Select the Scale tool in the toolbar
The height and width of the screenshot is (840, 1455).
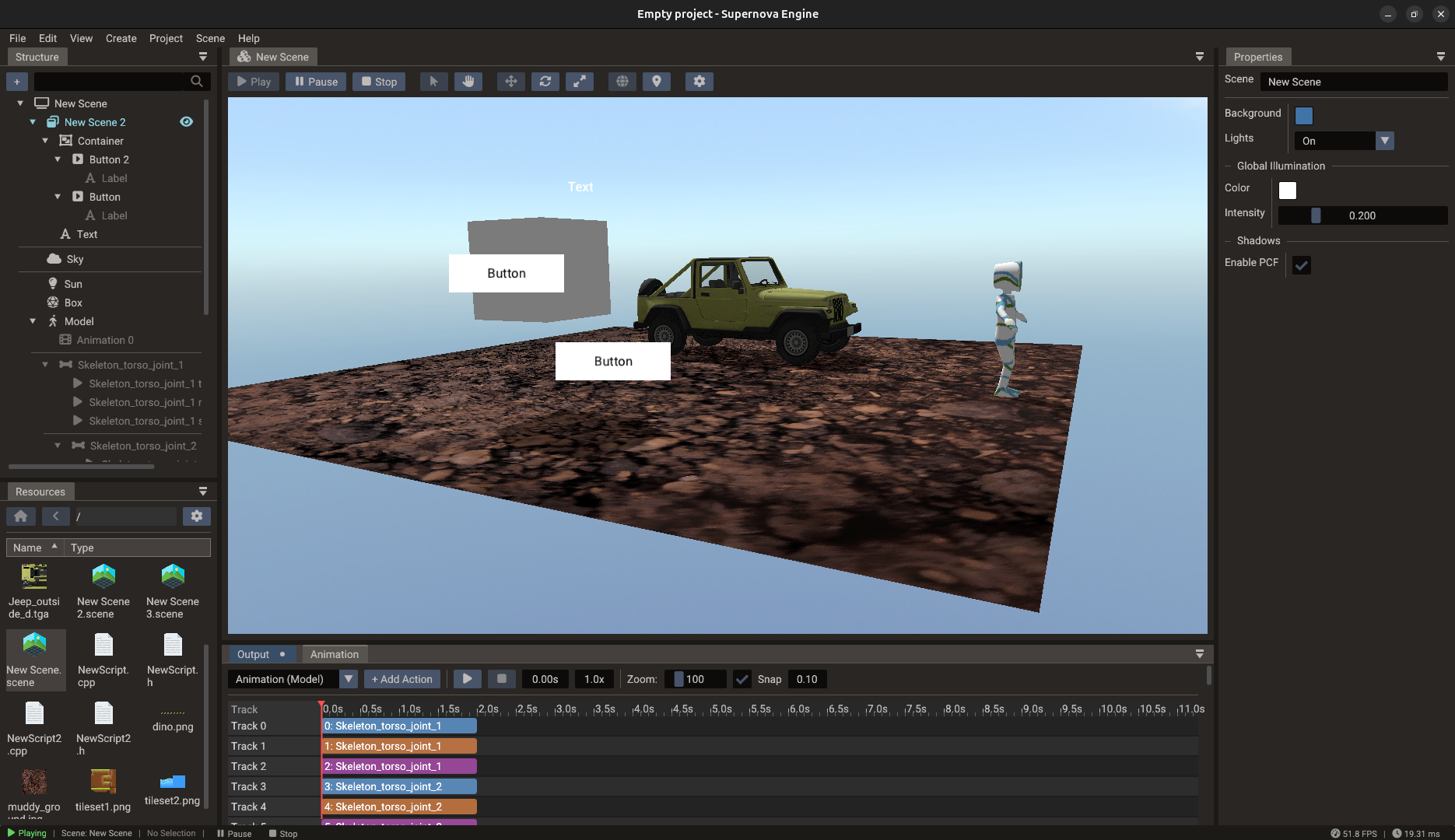coord(579,81)
